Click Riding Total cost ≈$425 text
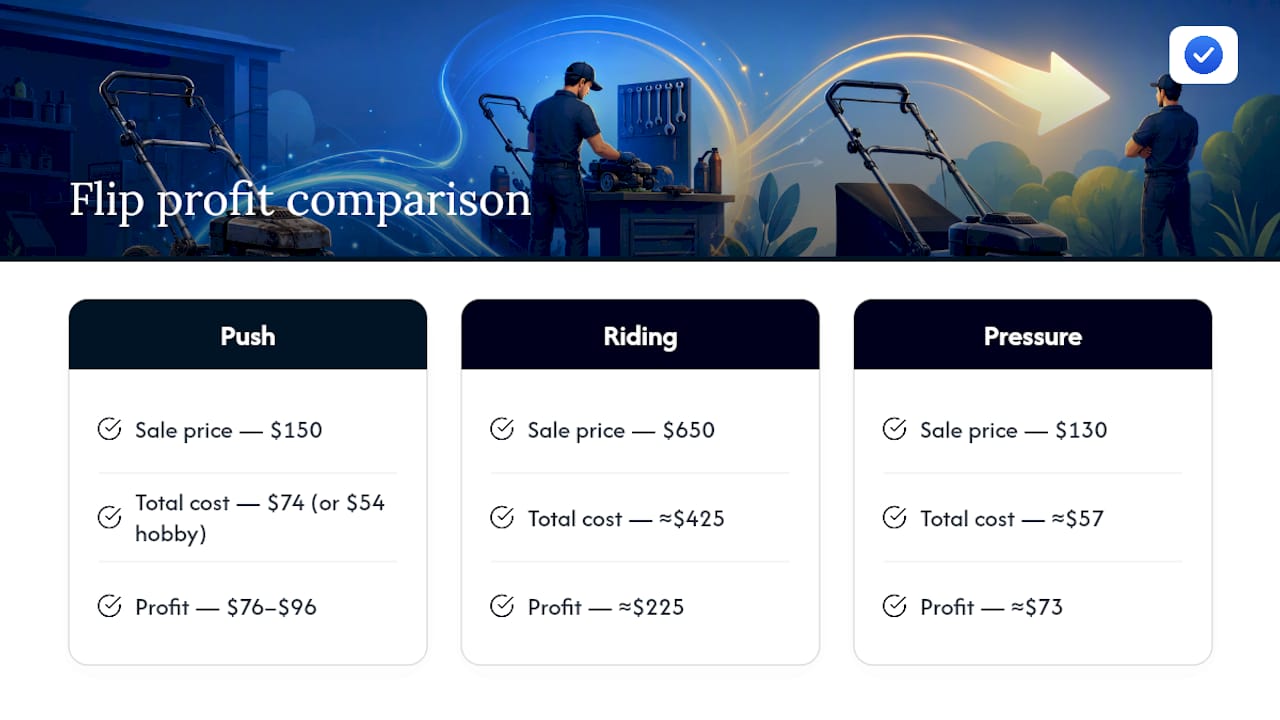Viewport: 1280px width, 720px height. click(626, 518)
